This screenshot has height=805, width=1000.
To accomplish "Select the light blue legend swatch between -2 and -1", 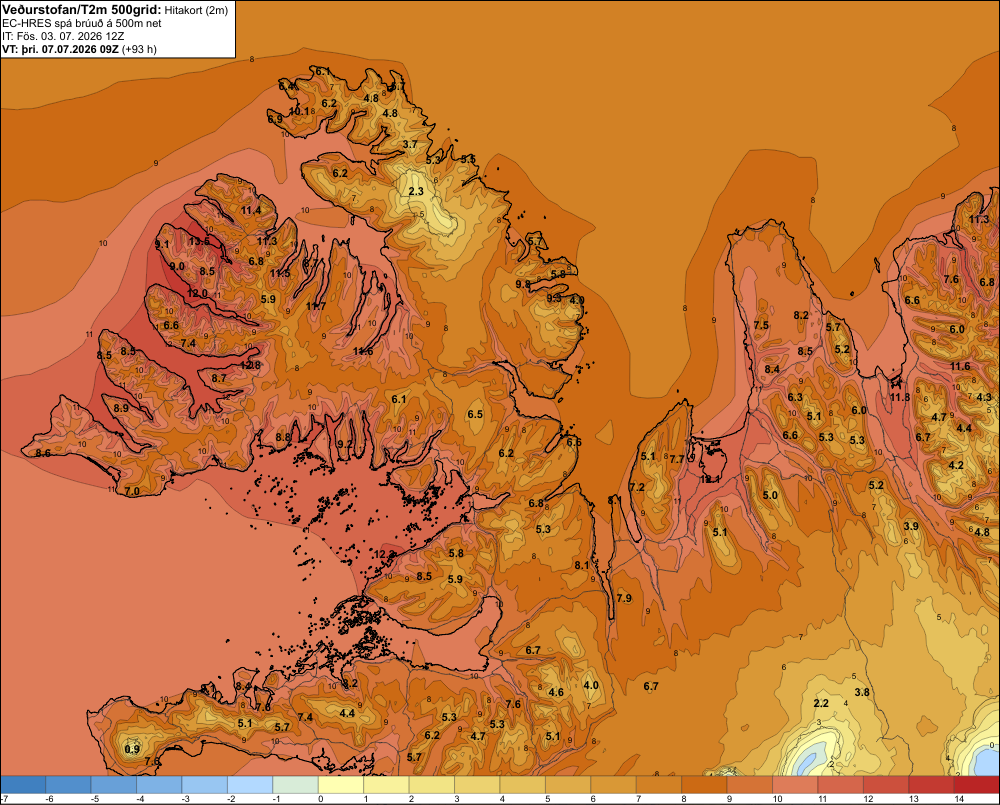I will [250, 785].
